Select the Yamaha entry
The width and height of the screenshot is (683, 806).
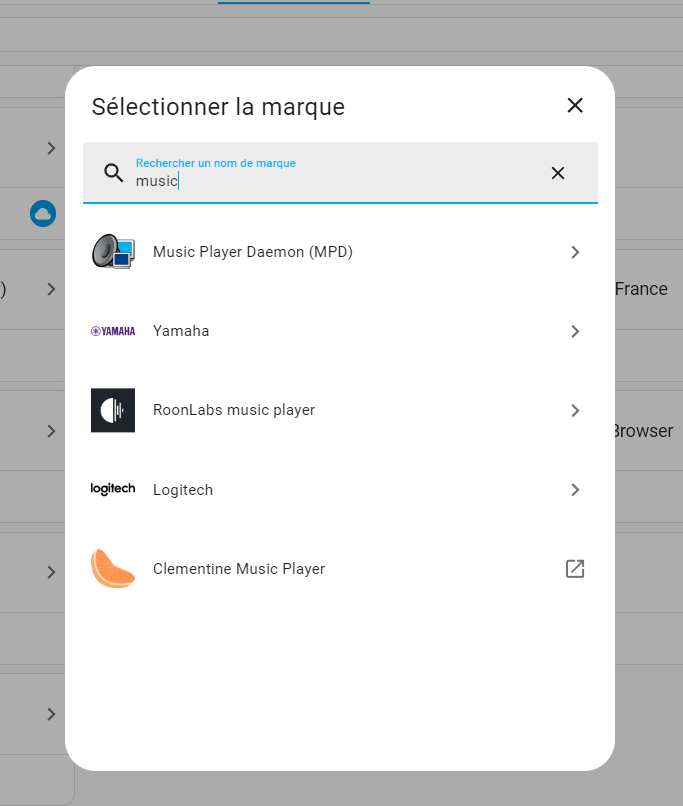(x=340, y=331)
